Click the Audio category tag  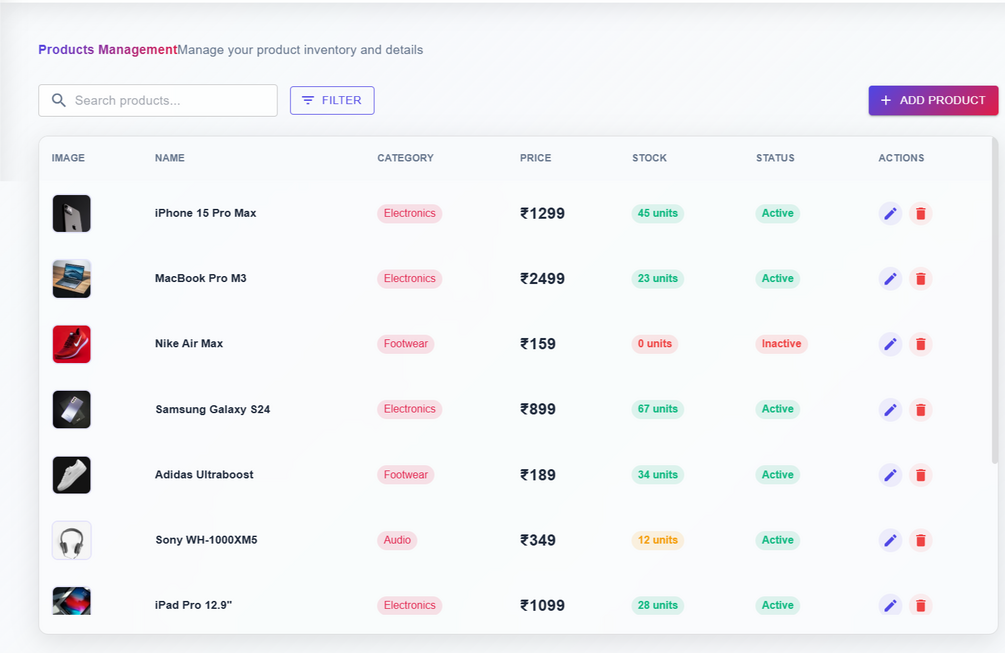[397, 540]
